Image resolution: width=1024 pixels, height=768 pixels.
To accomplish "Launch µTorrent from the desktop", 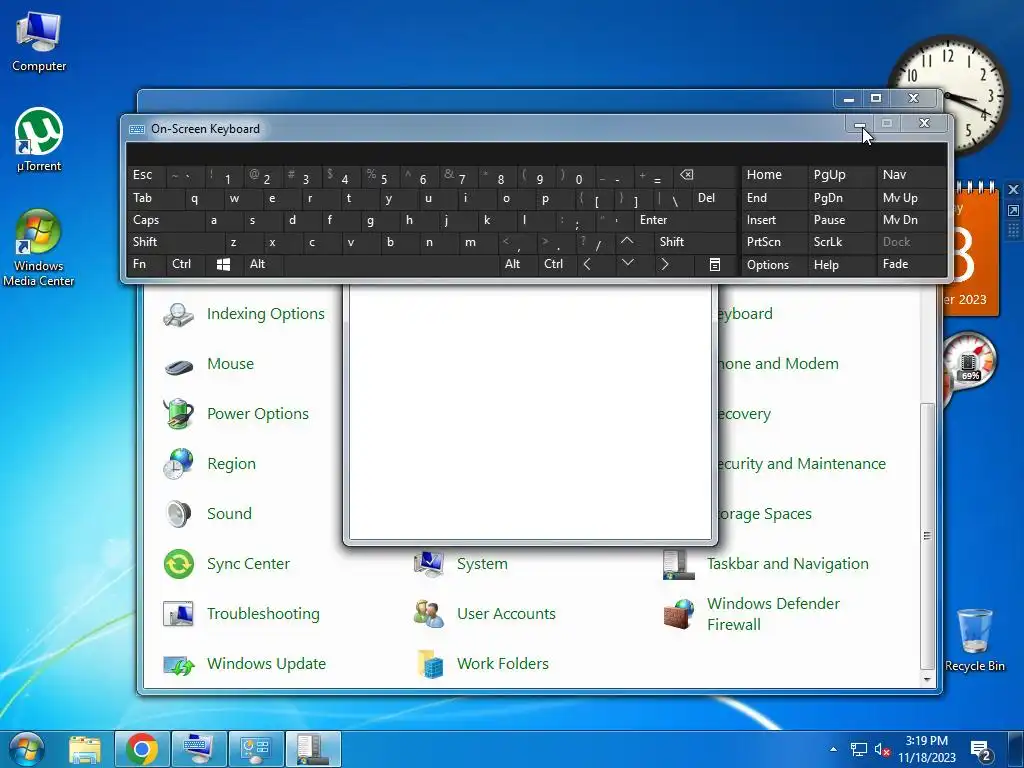I will [x=39, y=140].
